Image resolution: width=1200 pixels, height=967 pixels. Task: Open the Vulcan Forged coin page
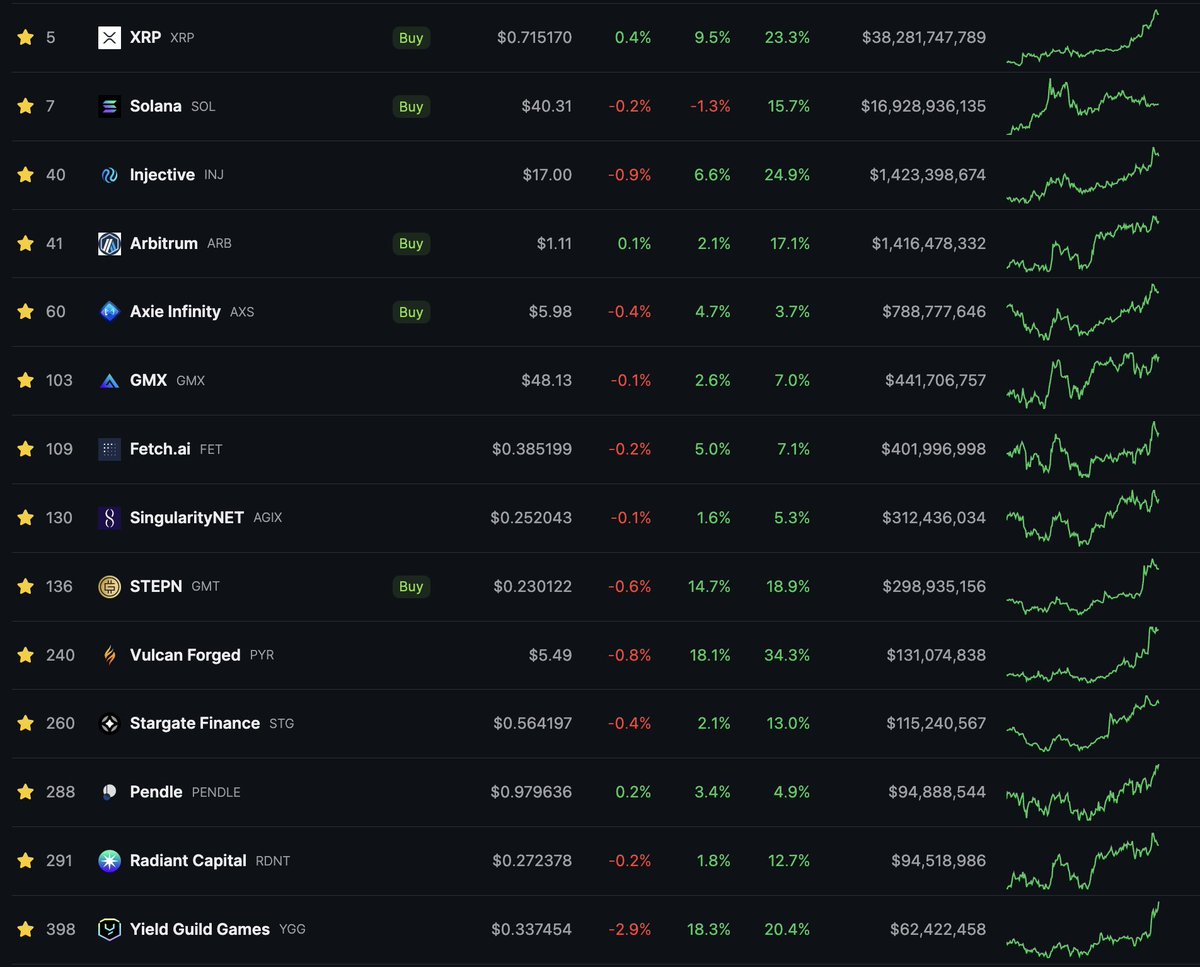pos(184,655)
